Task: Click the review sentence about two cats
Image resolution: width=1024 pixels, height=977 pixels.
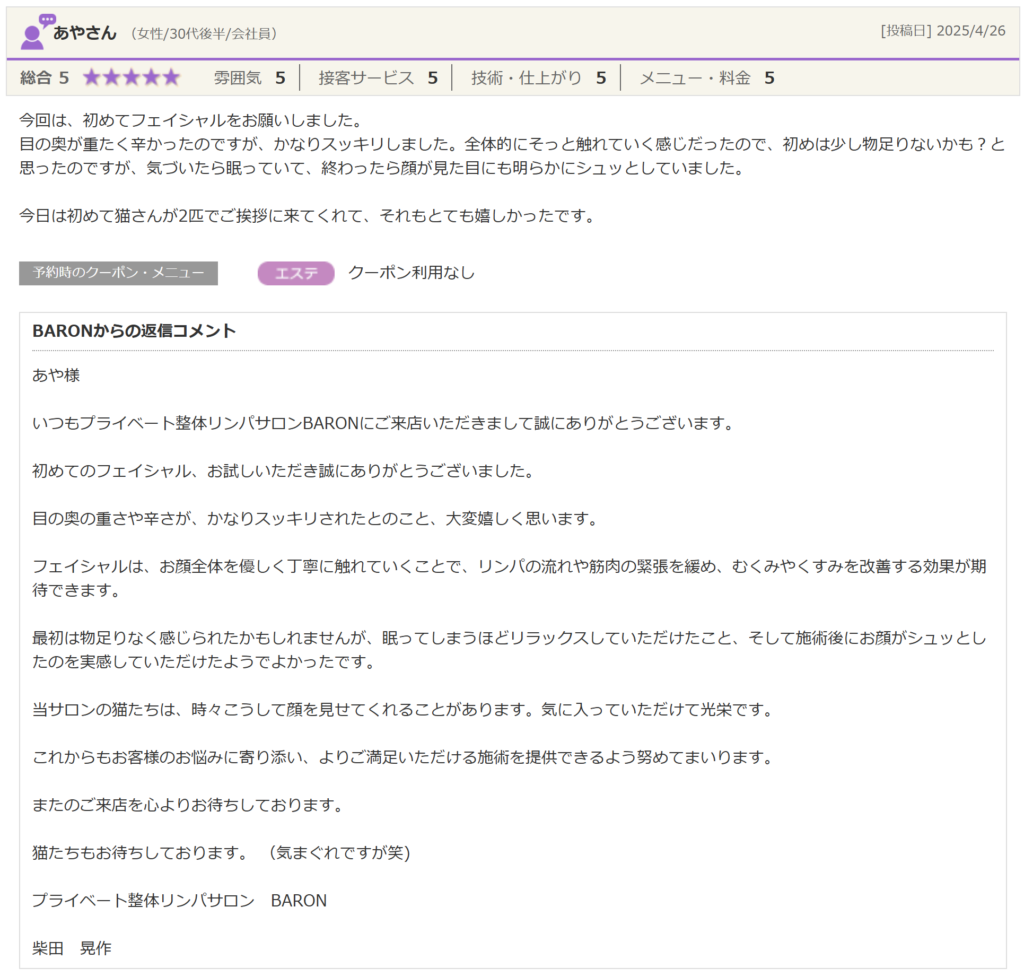Action: coord(306,216)
